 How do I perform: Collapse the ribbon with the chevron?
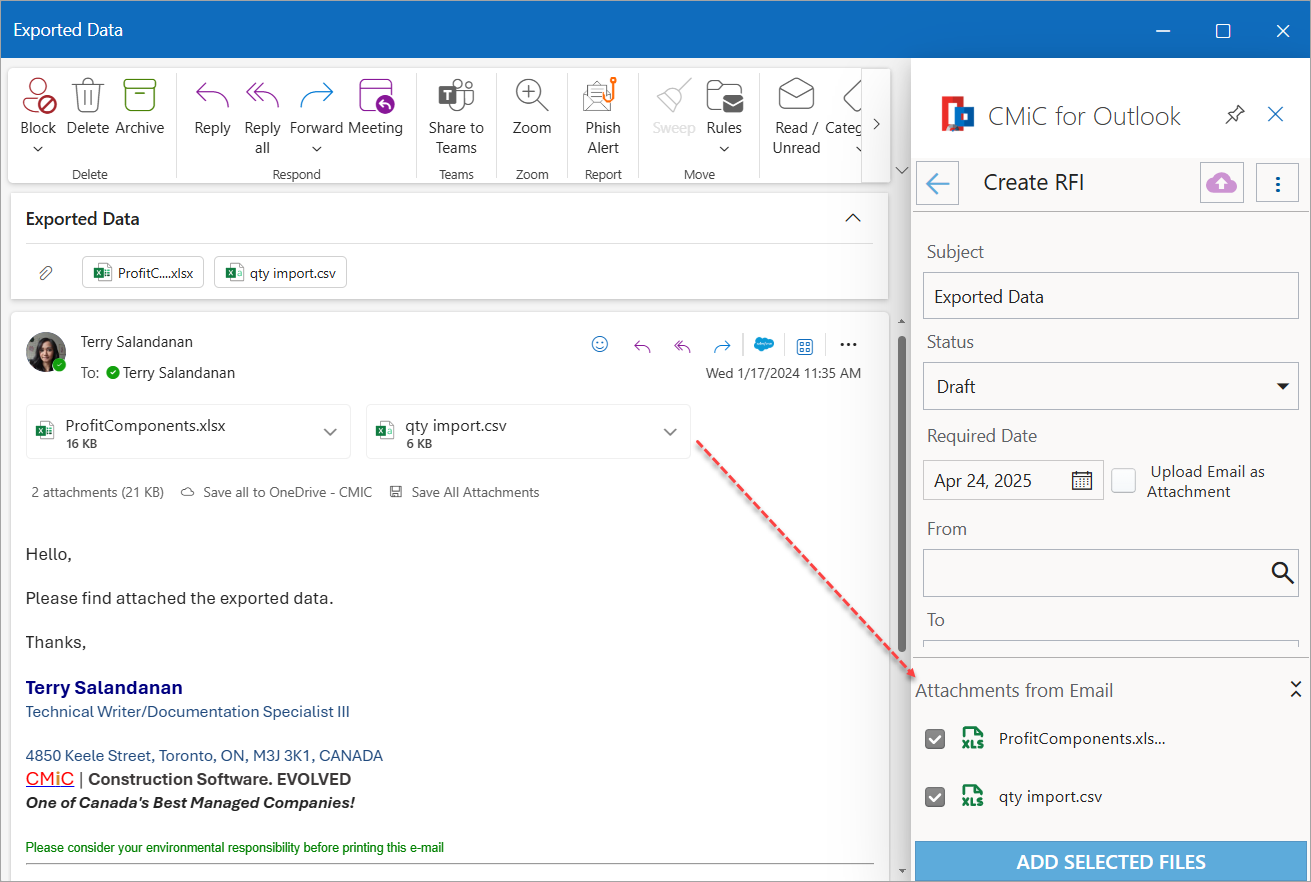pos(900,170)
